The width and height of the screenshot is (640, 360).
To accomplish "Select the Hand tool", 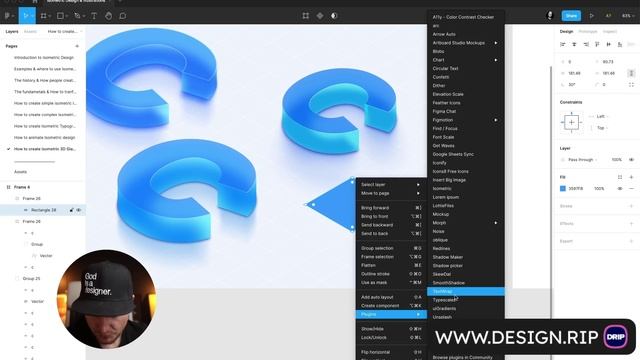I will point(109,16).
